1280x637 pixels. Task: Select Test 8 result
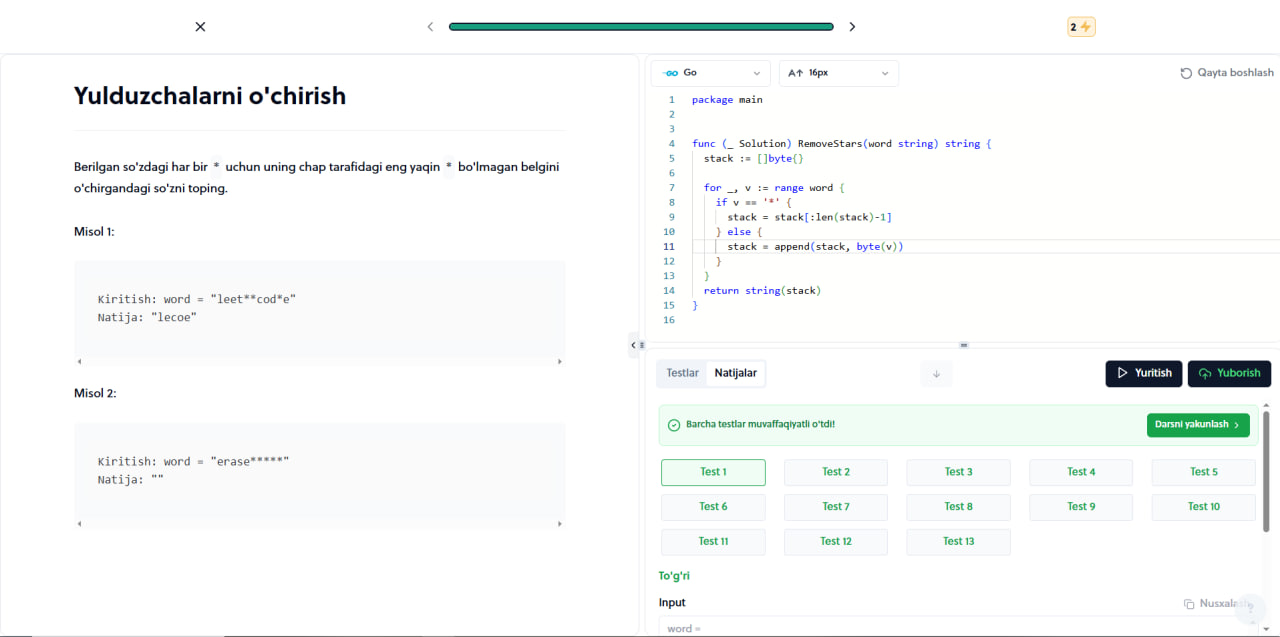tap(958, 507)
